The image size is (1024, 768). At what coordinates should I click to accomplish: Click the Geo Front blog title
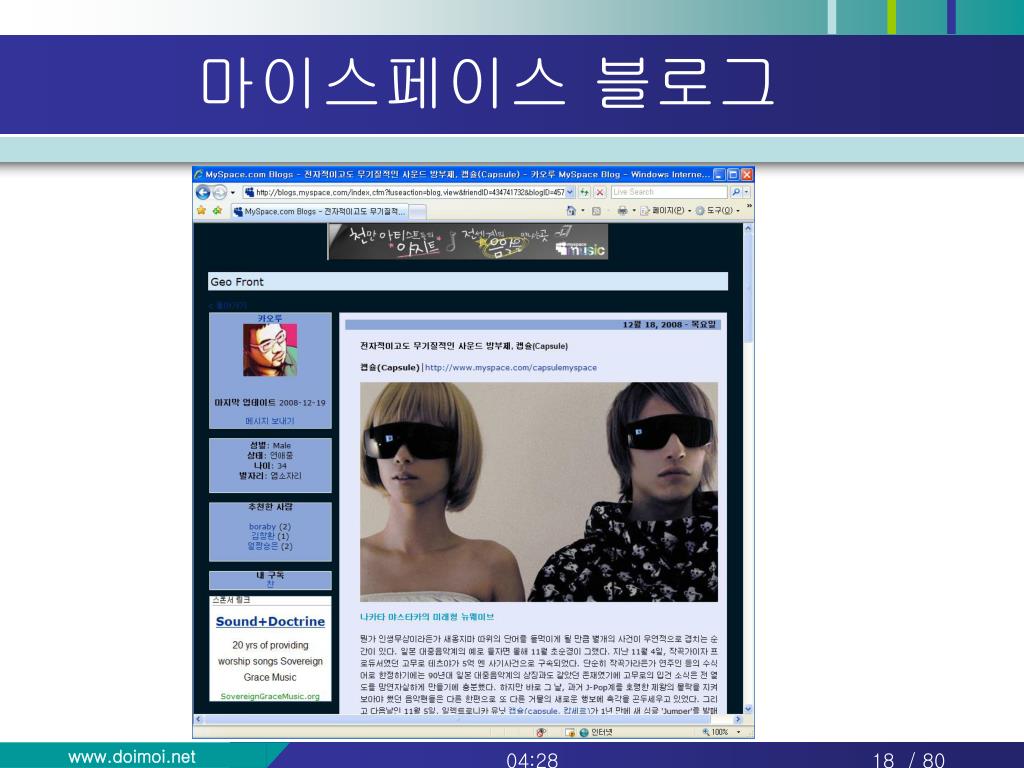tap(237, 282)
